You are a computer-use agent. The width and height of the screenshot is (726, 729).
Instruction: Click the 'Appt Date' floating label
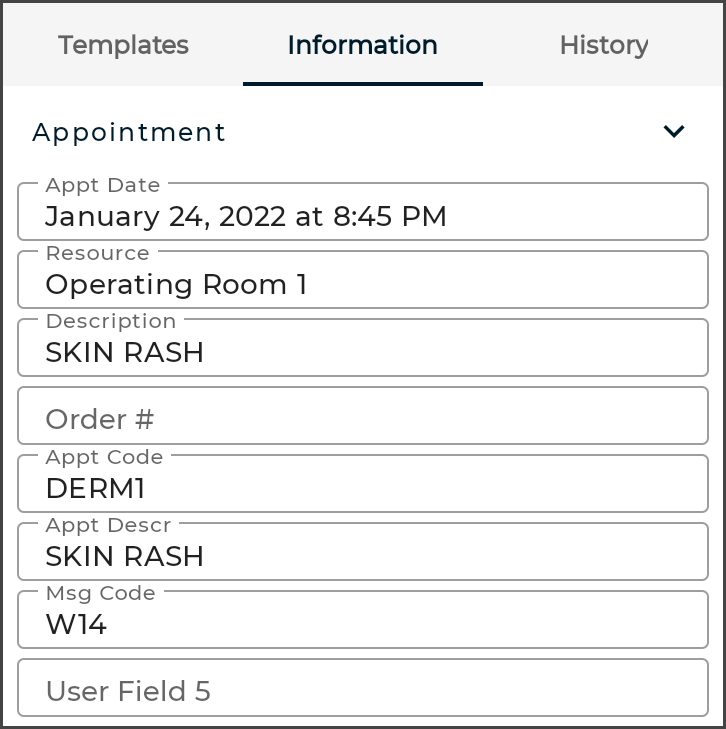click(103, 185)
